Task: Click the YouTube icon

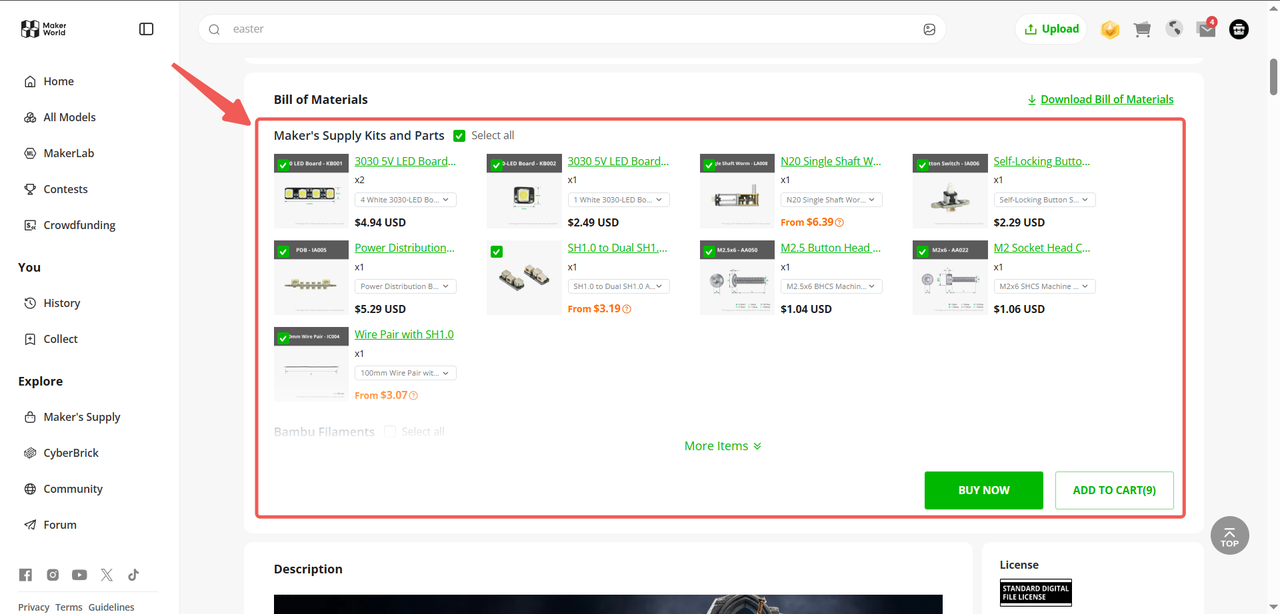Action: [x=79, y=574]
